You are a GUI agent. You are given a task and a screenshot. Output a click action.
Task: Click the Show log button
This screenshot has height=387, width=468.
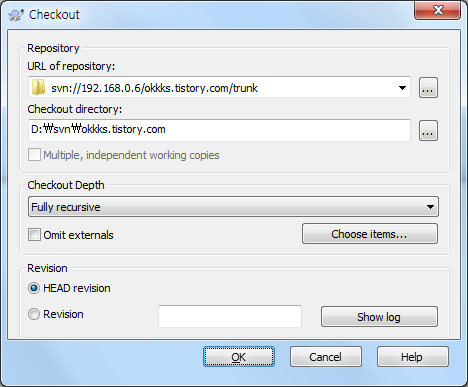(379, 317)
